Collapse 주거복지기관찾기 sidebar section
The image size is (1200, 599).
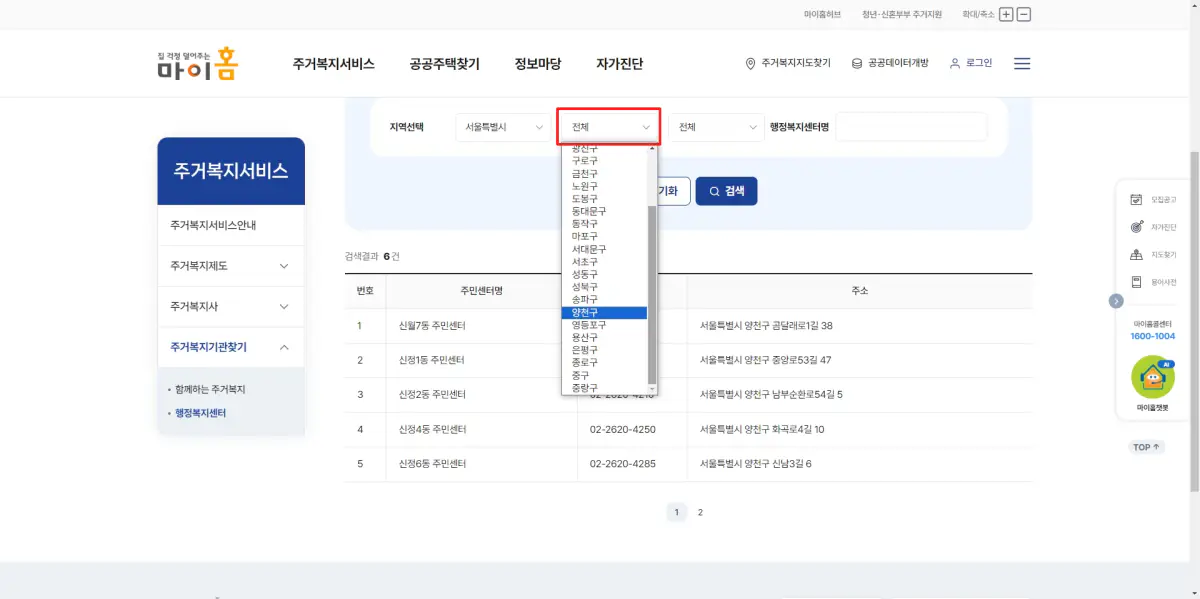[x=231, y=347]
